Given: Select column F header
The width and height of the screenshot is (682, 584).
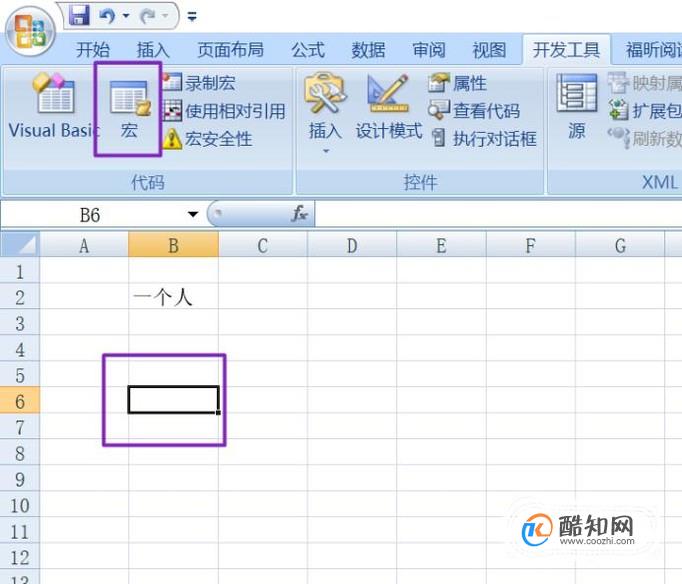Looking at the screenshot, I should click(531, 245).
